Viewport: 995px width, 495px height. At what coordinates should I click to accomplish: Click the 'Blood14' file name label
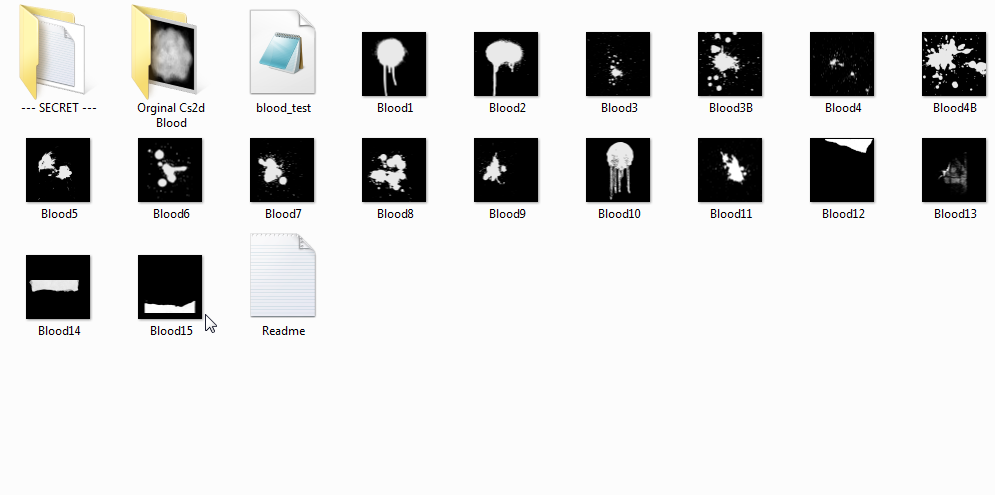coord(59,331)
